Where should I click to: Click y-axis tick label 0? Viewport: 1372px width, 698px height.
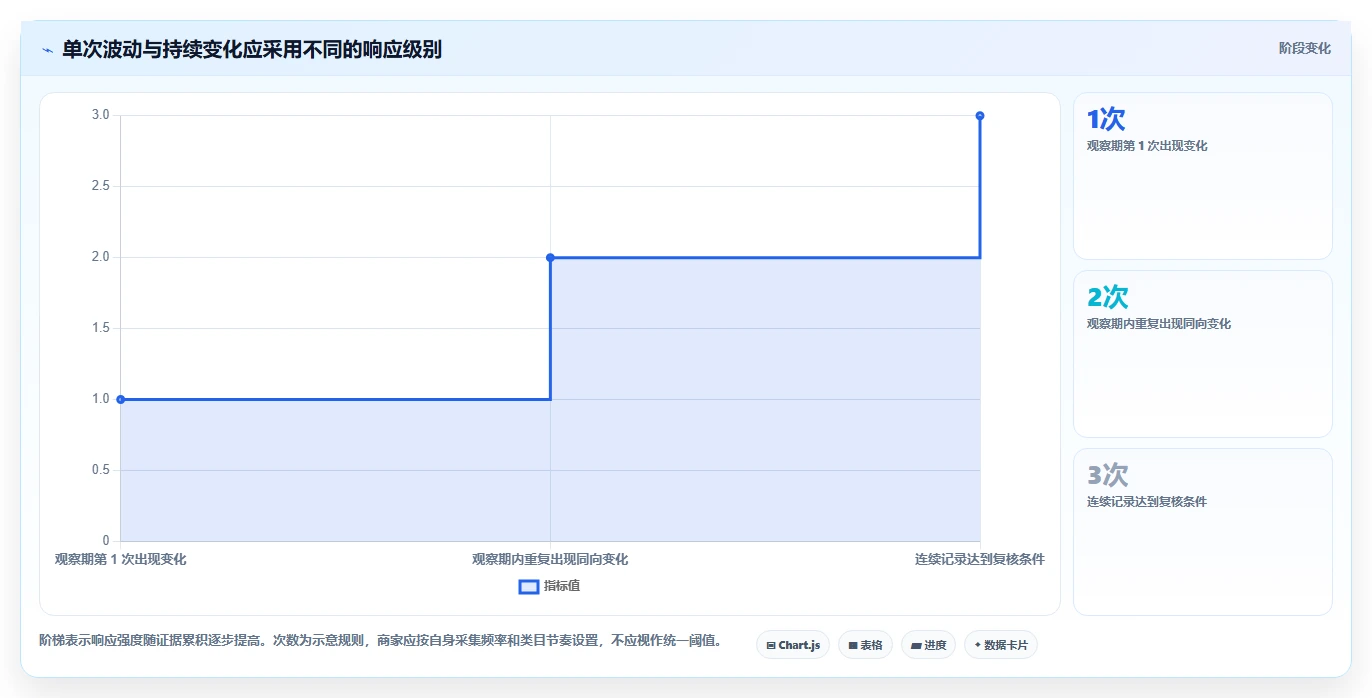tap(106, 541)
